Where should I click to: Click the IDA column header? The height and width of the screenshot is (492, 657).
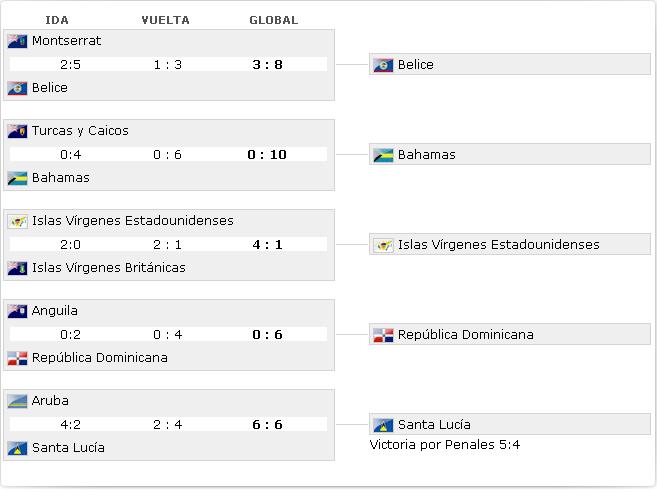point(57,20)
